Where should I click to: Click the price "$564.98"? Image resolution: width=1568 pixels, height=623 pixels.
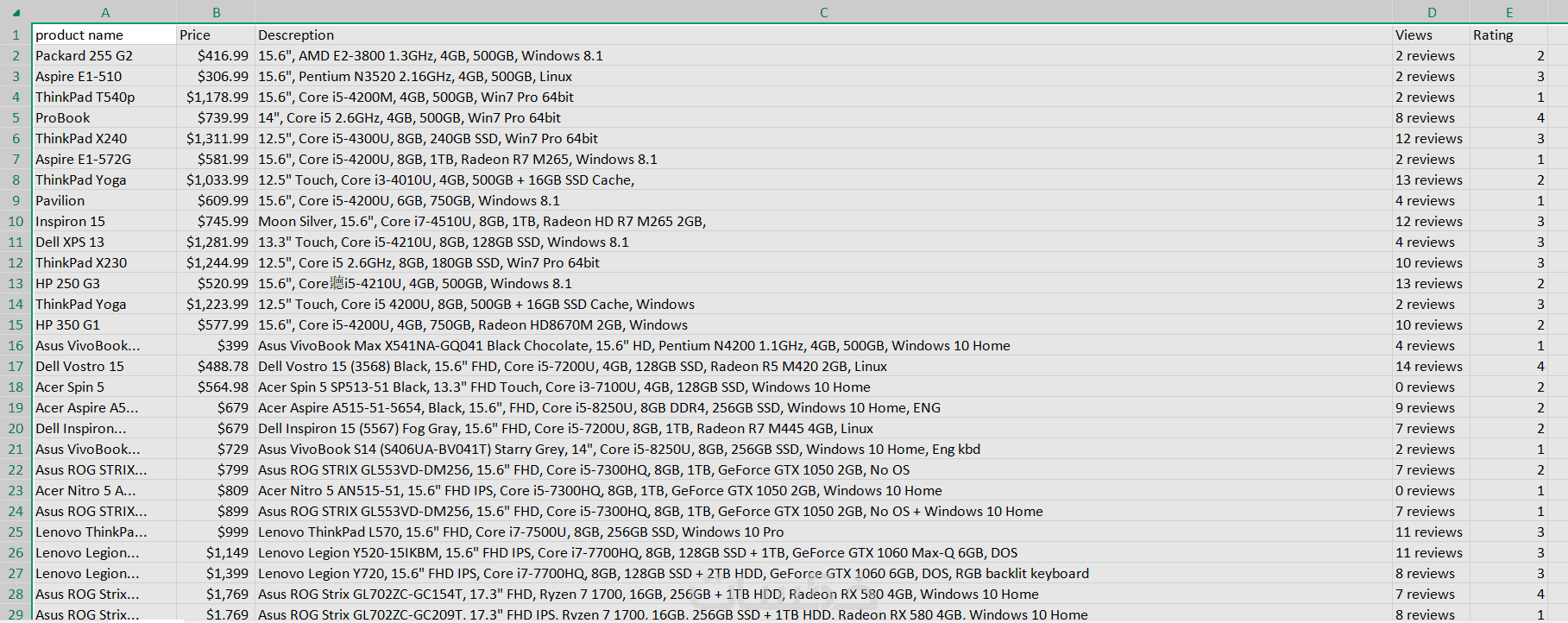tap(216, 387)
